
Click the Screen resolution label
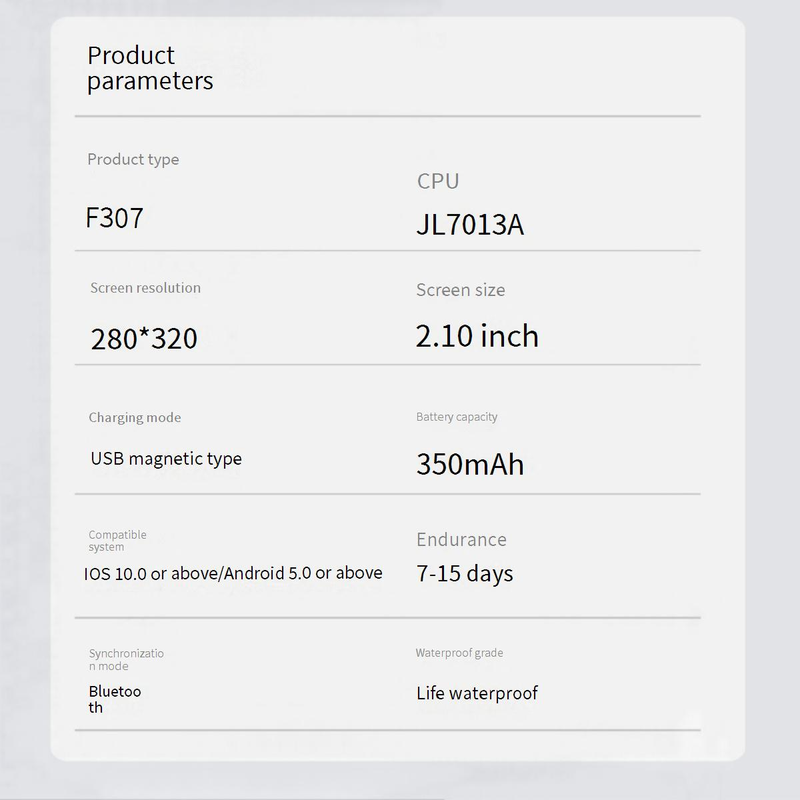coord(145,288)
